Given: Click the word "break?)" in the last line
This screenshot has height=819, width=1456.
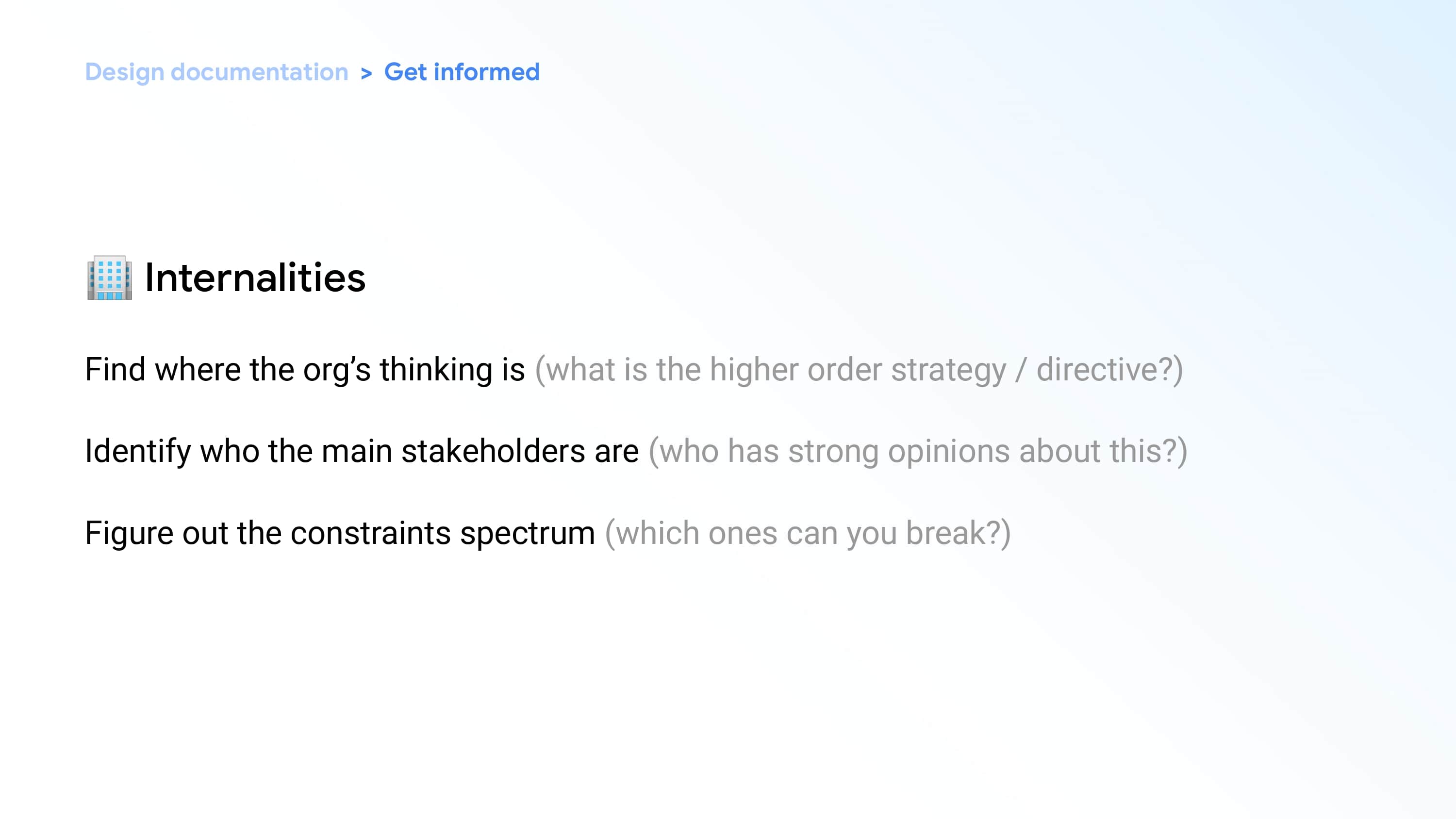Looking at the screenshot, I should click(x=958, y=533).
